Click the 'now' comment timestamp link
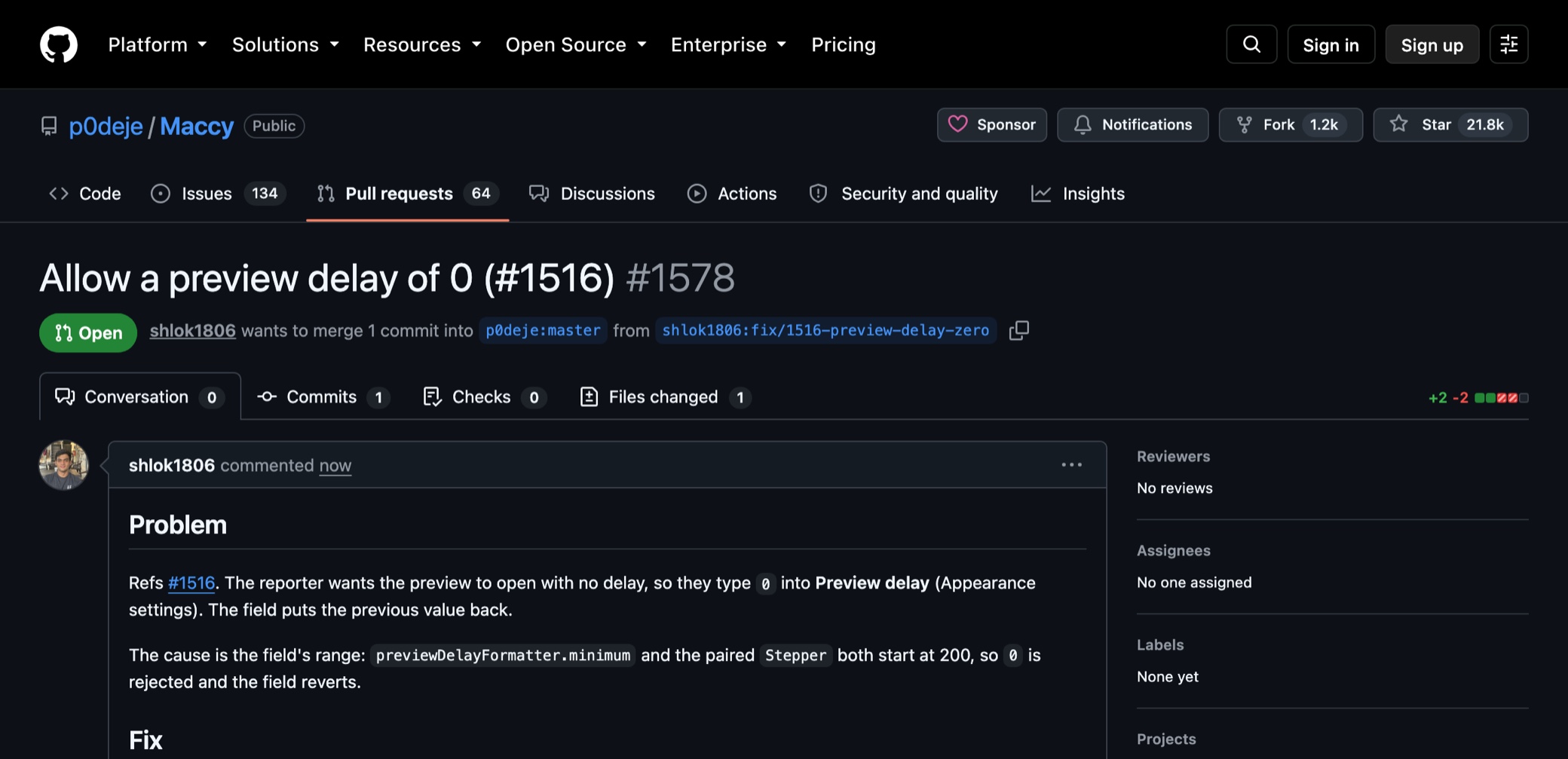Viewport: 1568px width, 759px height. coord(335,465)
